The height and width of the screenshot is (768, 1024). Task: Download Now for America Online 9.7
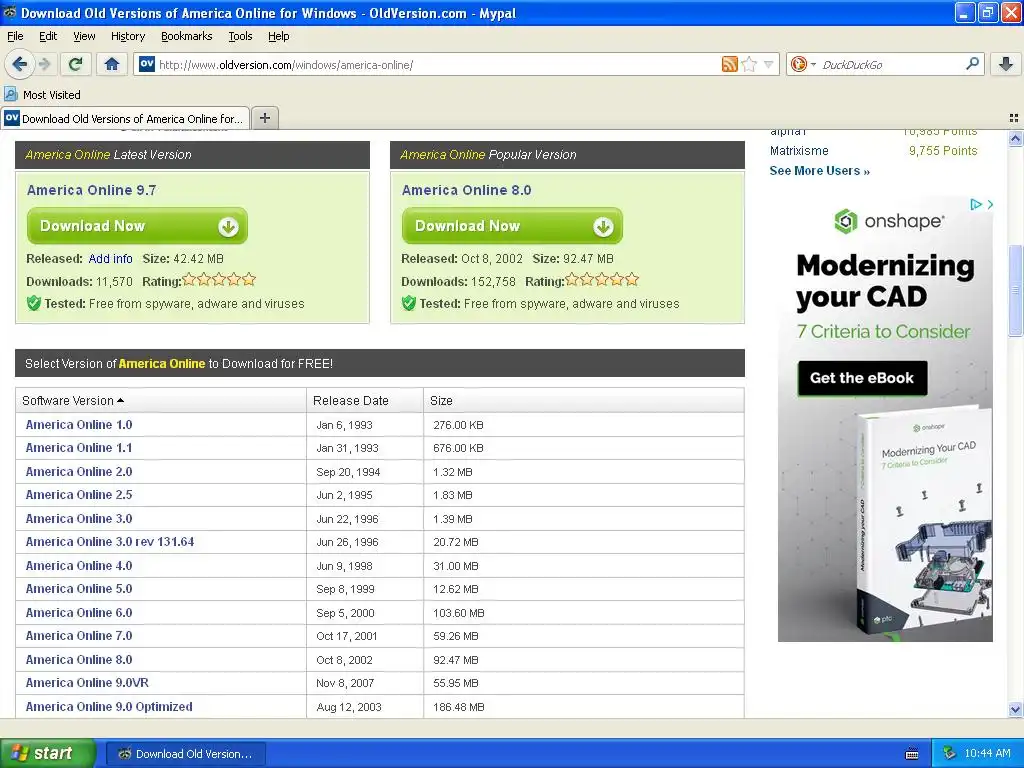137,226
